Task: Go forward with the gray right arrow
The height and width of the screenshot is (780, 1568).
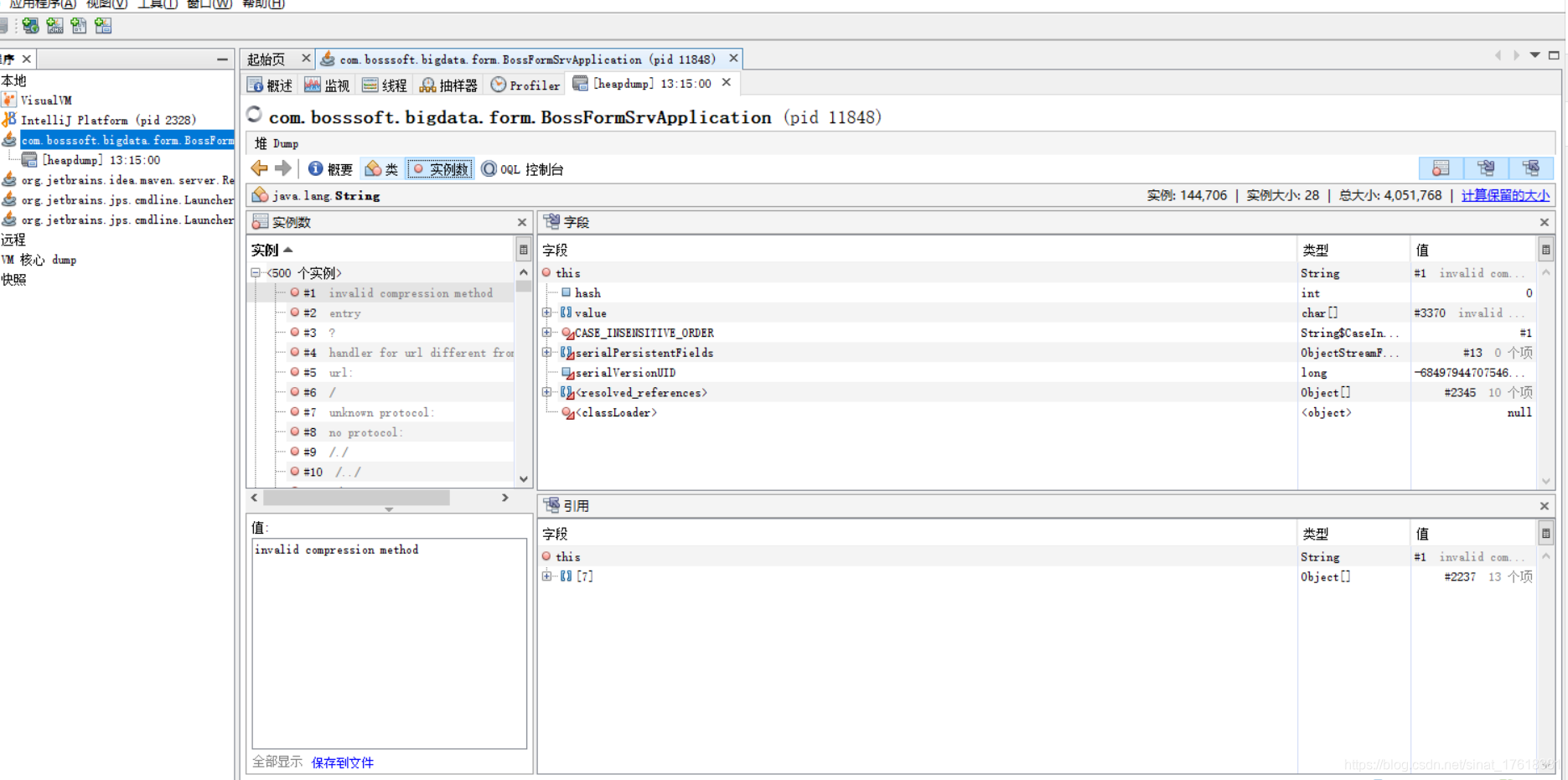Action: coord(283,168)
